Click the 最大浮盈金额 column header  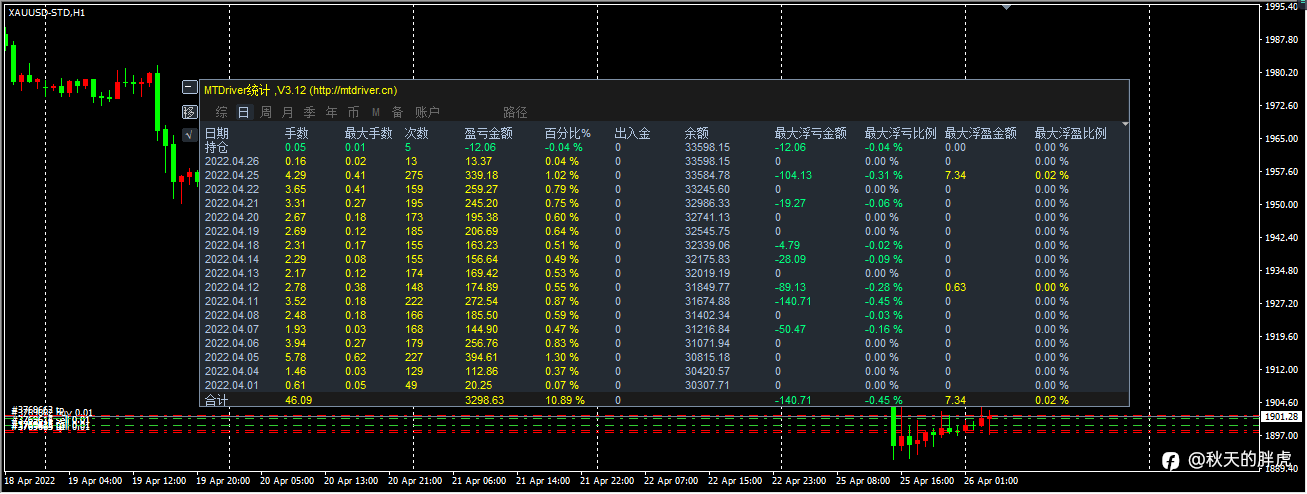click(x=981, y=133)
